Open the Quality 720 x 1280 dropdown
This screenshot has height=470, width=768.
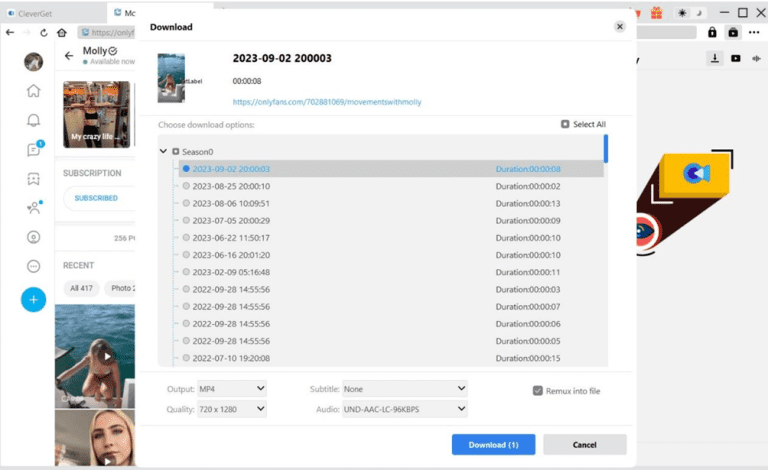coord(231,409)
